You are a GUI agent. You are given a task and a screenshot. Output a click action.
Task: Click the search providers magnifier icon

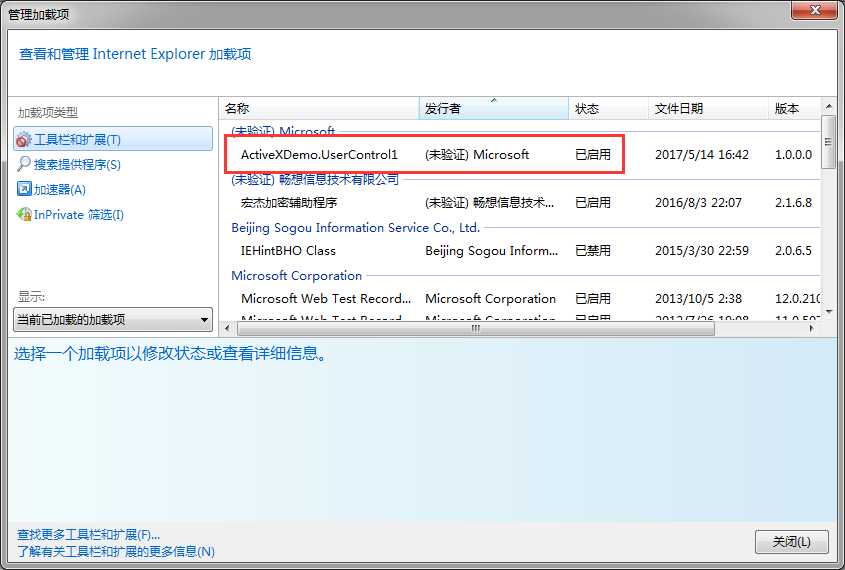(x=24, y=164)
